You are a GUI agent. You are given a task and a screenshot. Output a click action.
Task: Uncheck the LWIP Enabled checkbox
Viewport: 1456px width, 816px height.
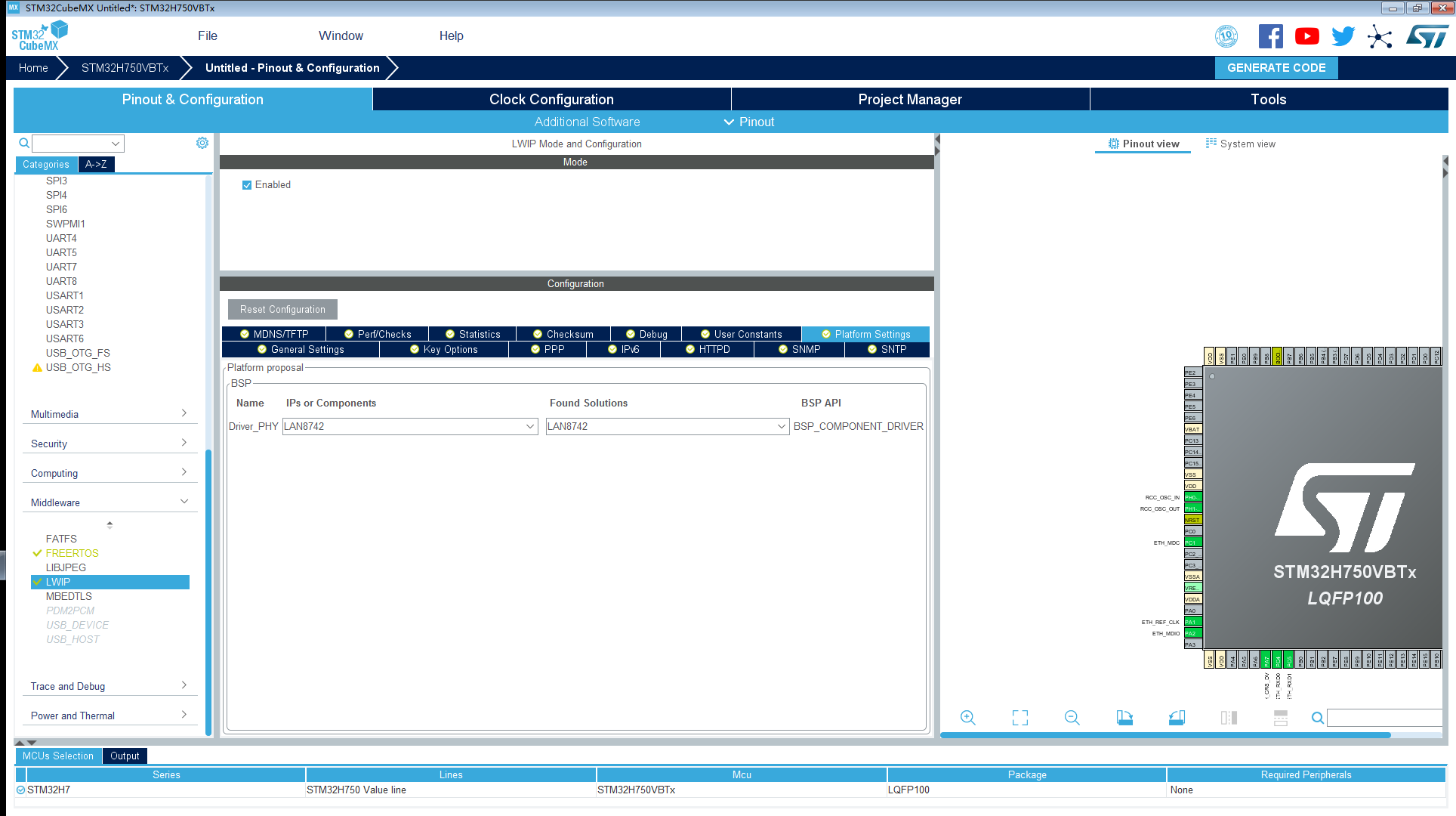(x=247, y=185)
